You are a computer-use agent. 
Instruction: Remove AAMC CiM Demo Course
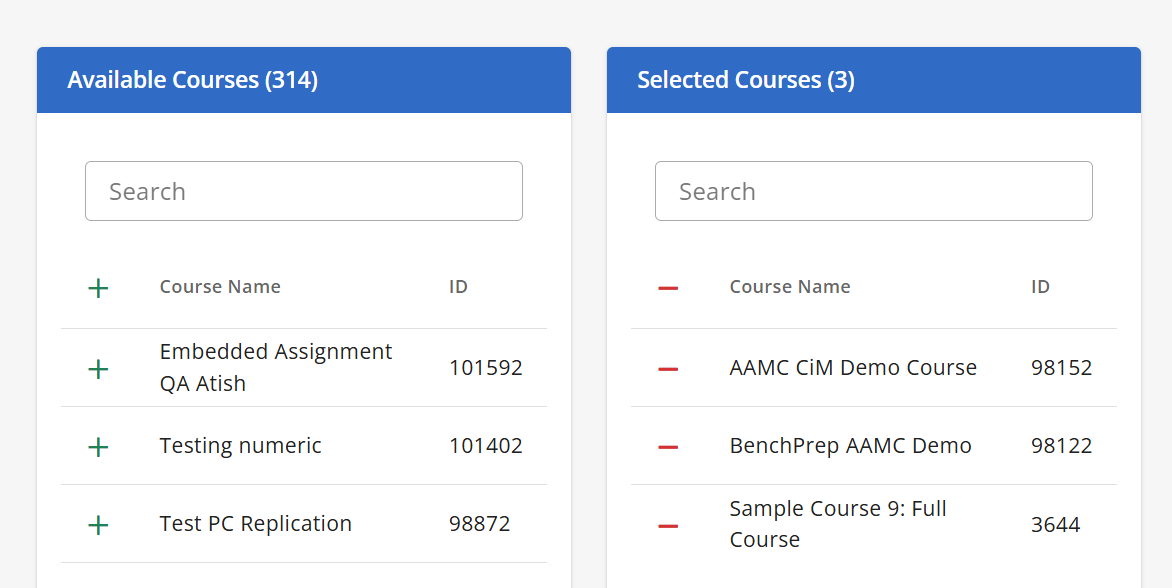pyautogui.click(x=668, y=369)
